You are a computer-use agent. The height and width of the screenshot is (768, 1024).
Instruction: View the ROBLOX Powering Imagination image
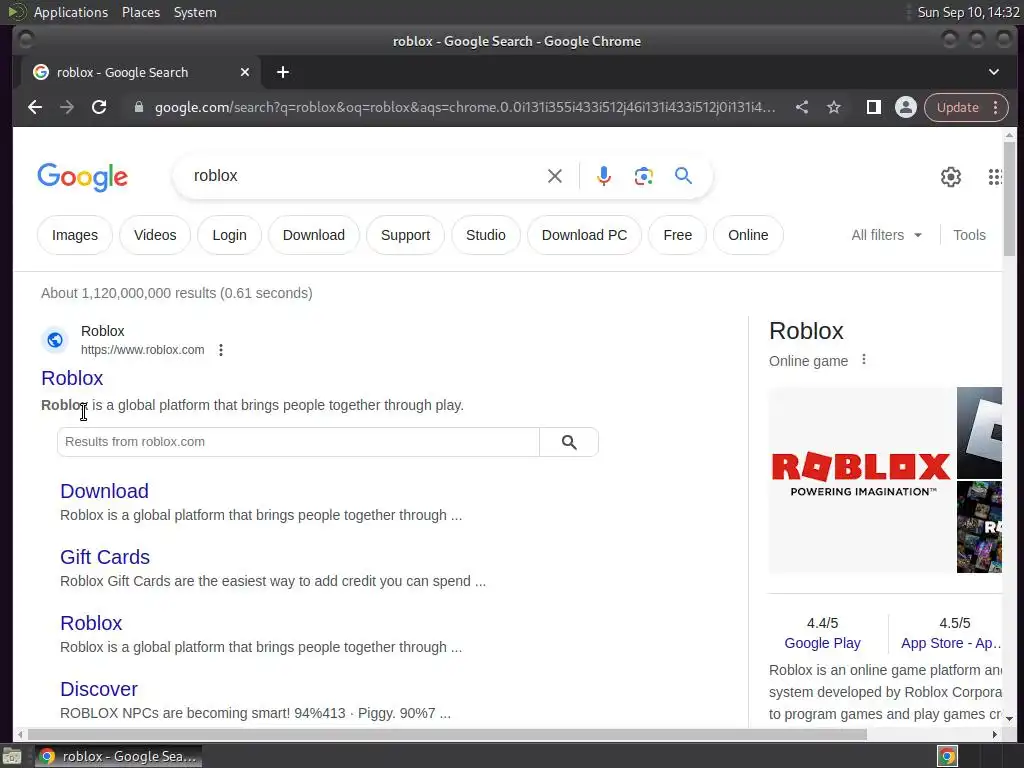(861, 480)
